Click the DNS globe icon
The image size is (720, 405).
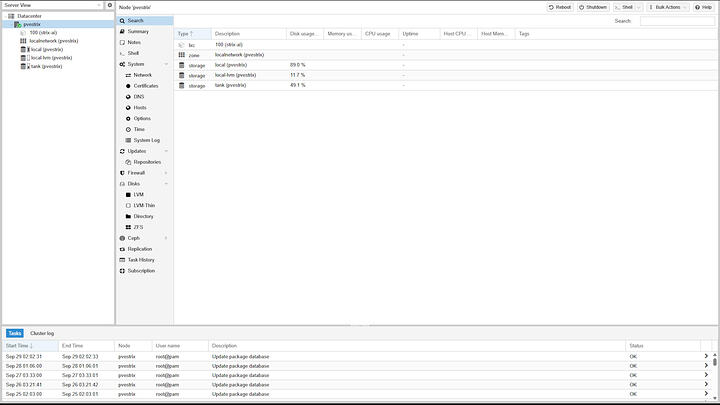(128, 97)
